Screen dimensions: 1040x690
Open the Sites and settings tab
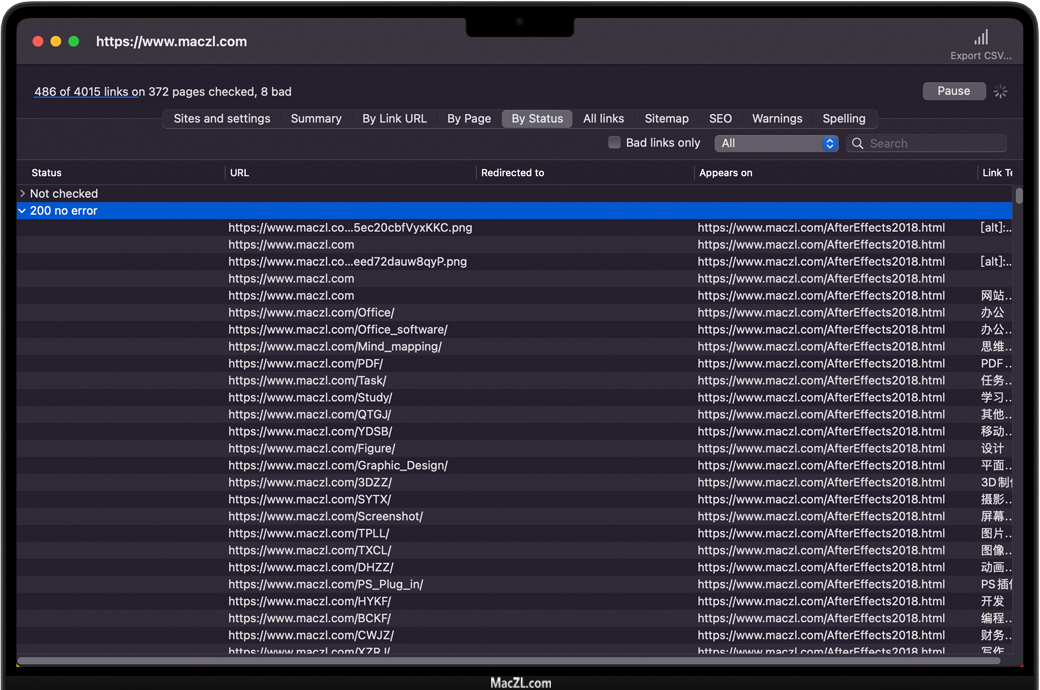coord(222,119)
